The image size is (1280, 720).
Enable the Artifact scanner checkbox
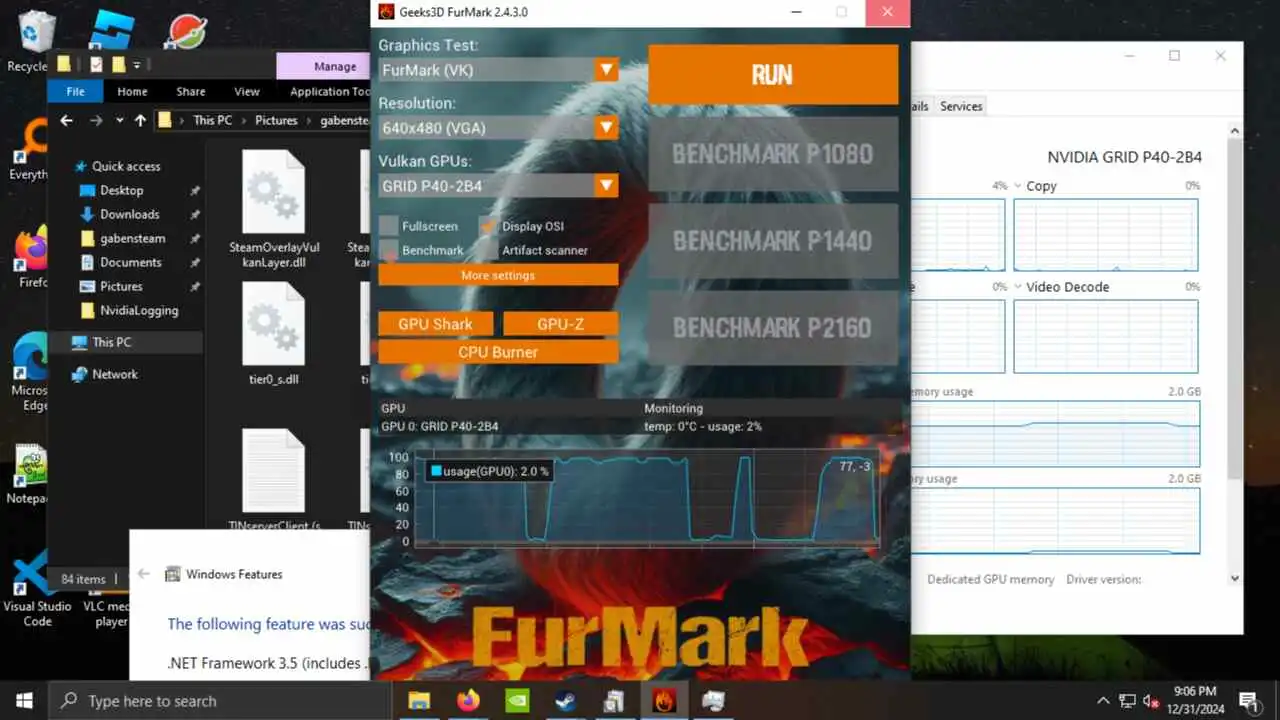[x=488, y=250]
